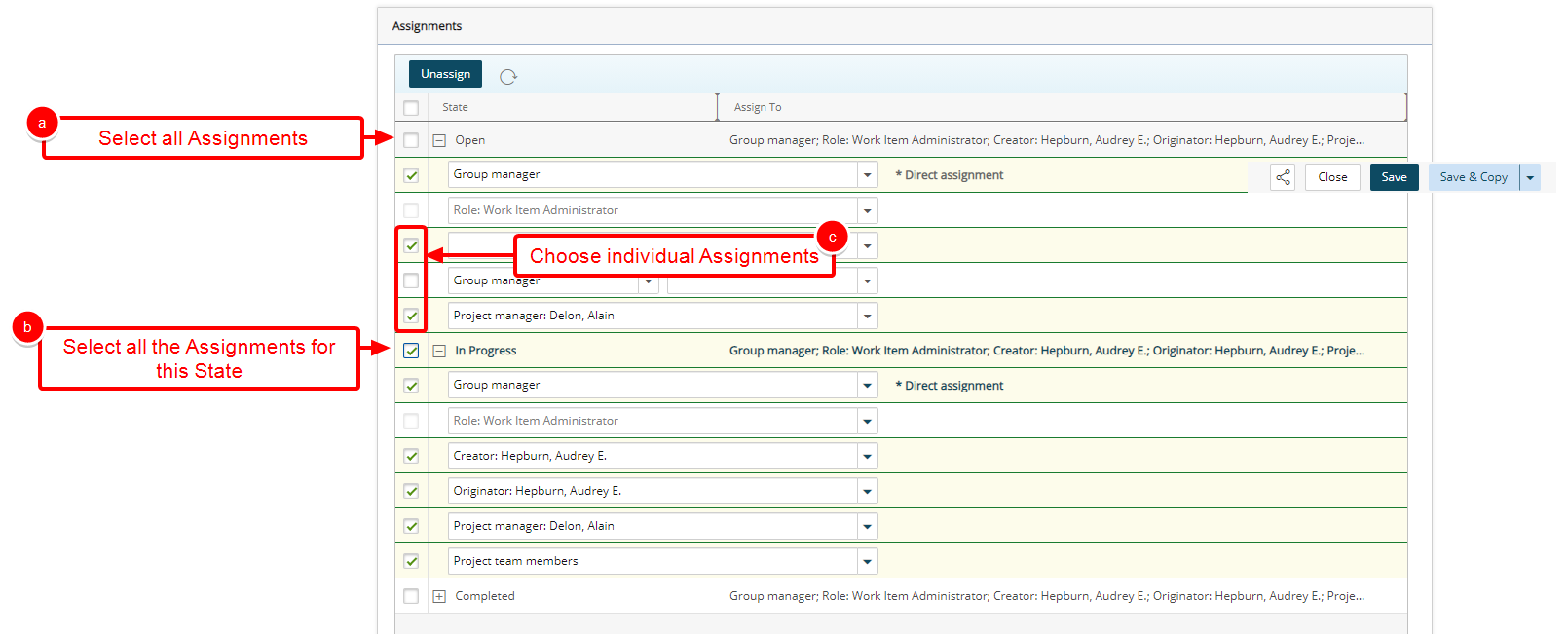Click the refresh icon next to Unassign
Screen dimensions: 1568x634
(508, 76)
